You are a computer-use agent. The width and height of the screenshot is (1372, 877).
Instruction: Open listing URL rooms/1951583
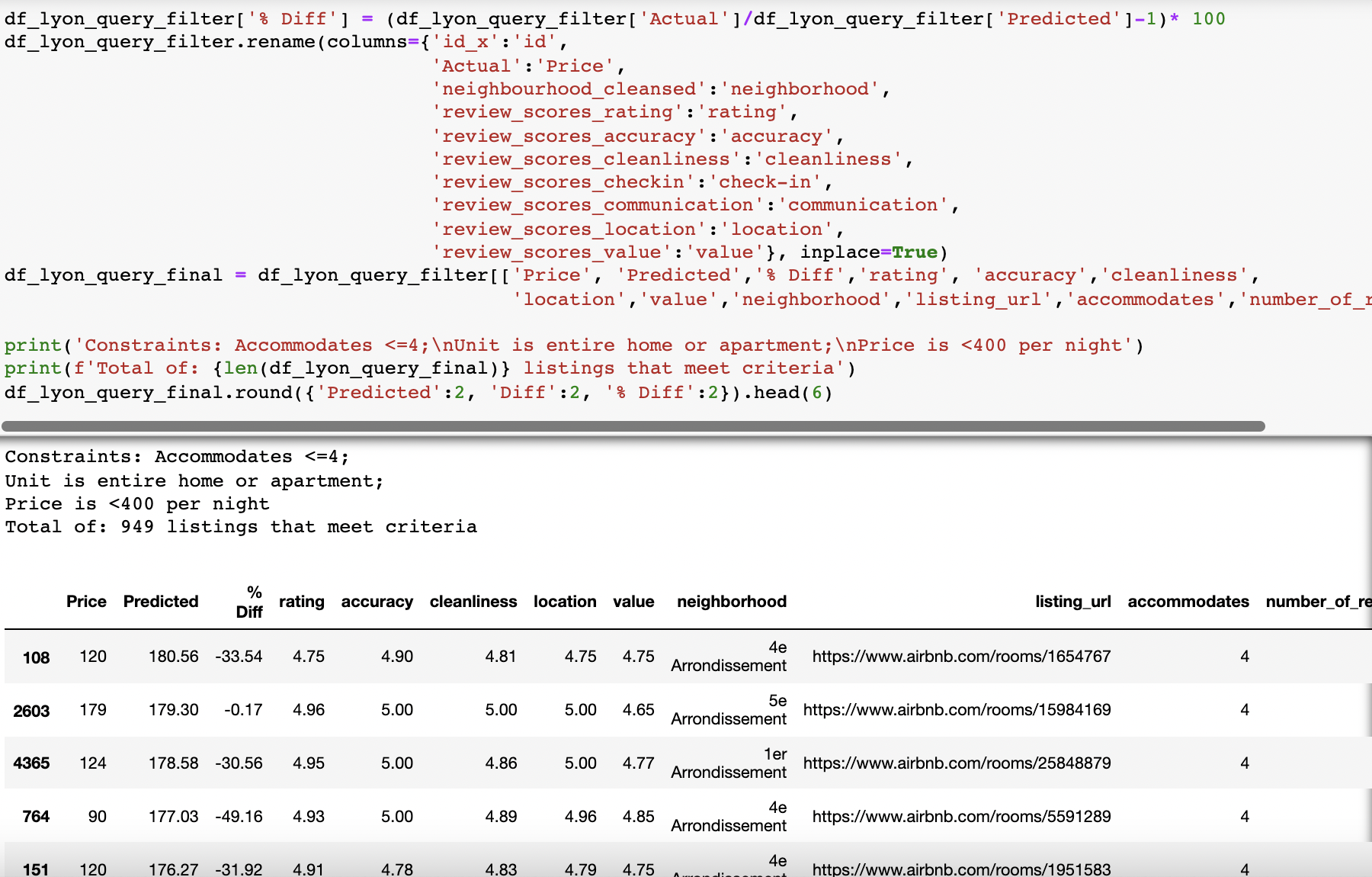(961, 869)
